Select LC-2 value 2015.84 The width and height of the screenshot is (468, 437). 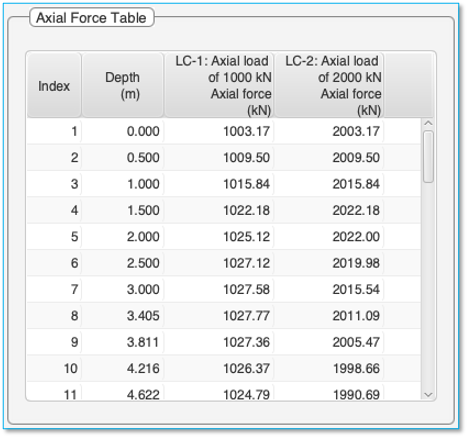pos(329,184)
